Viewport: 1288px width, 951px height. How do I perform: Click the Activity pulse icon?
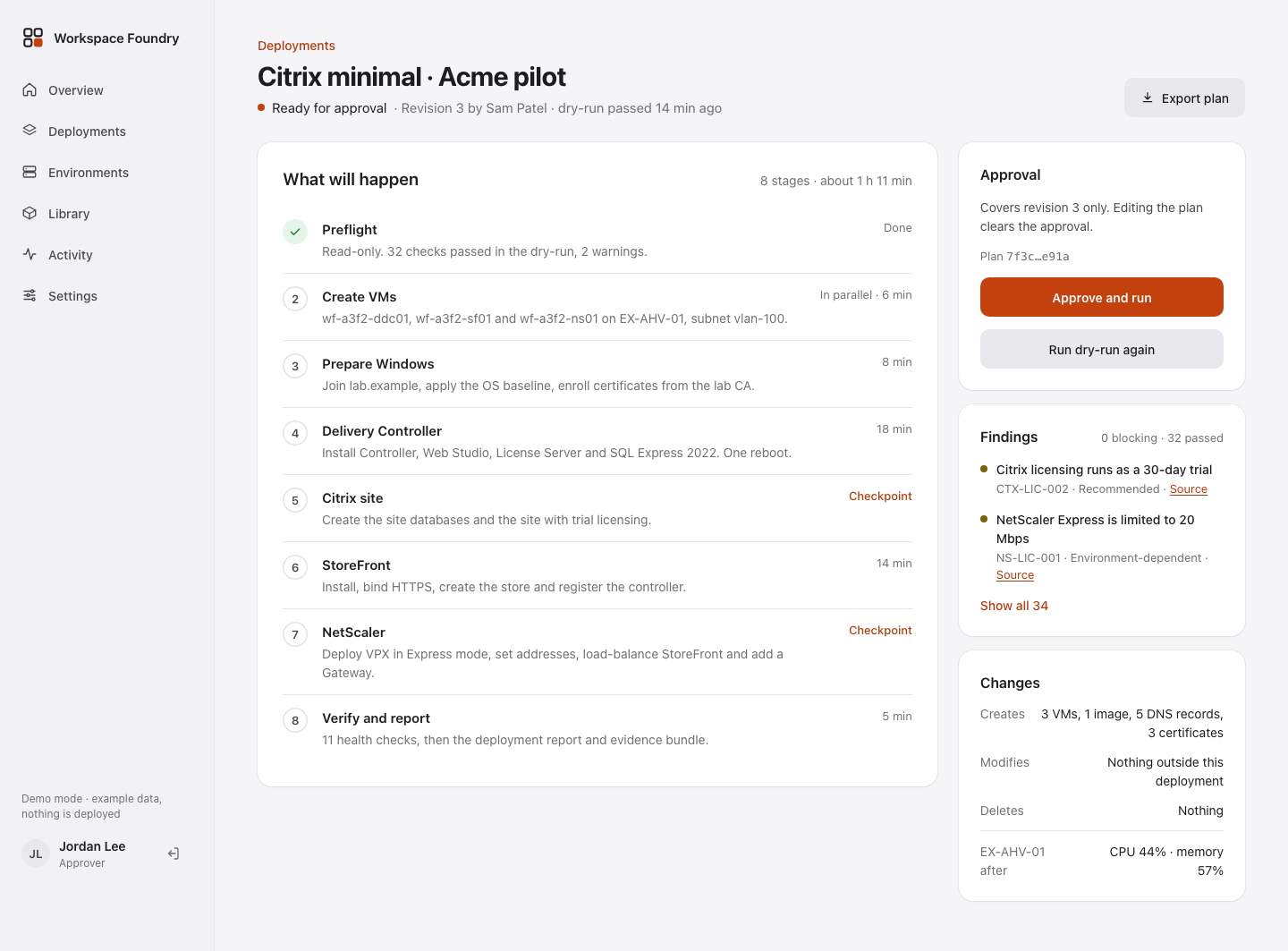click(30, 254)
